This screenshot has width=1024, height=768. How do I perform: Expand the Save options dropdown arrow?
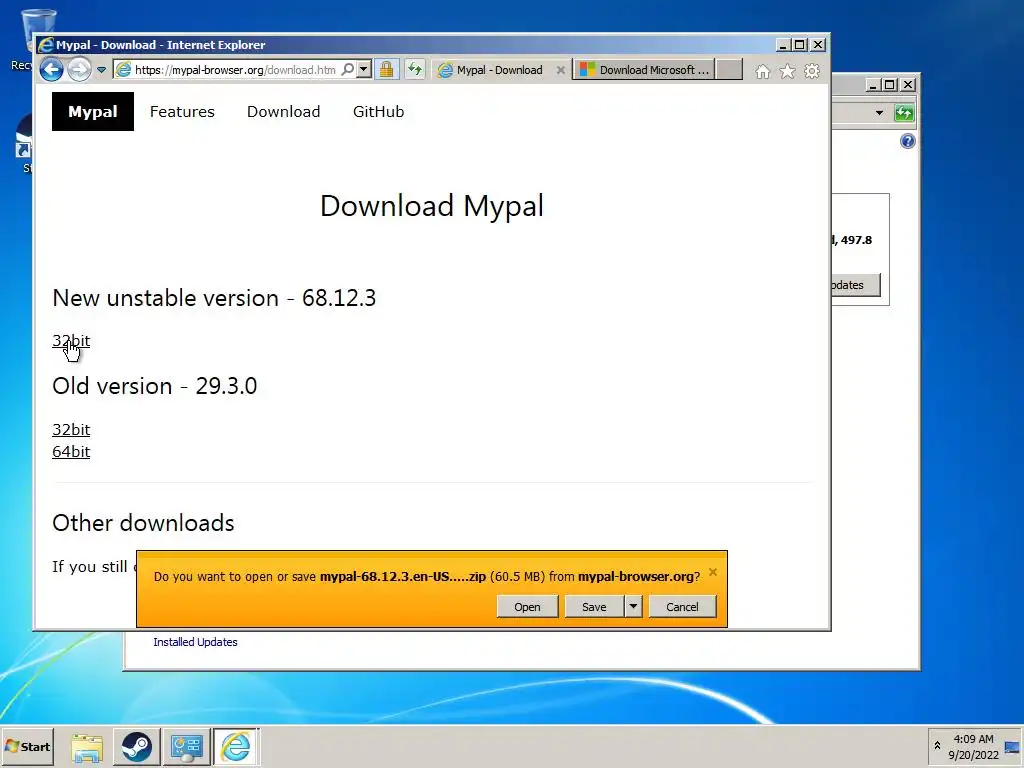pyautogui.click(x=633, y=607)
